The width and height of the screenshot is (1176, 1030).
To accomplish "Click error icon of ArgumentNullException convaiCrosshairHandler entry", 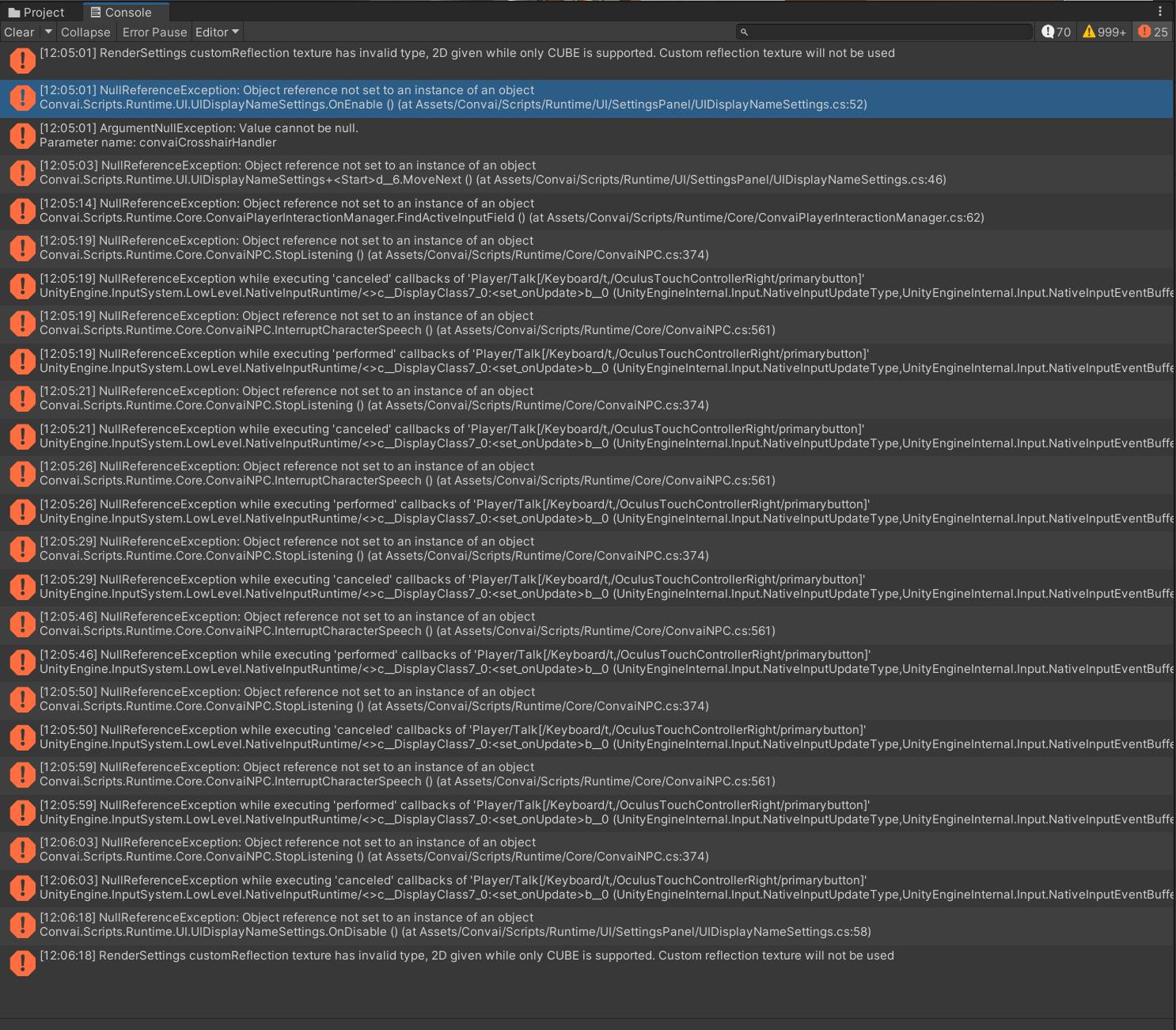I will (22, 135).
